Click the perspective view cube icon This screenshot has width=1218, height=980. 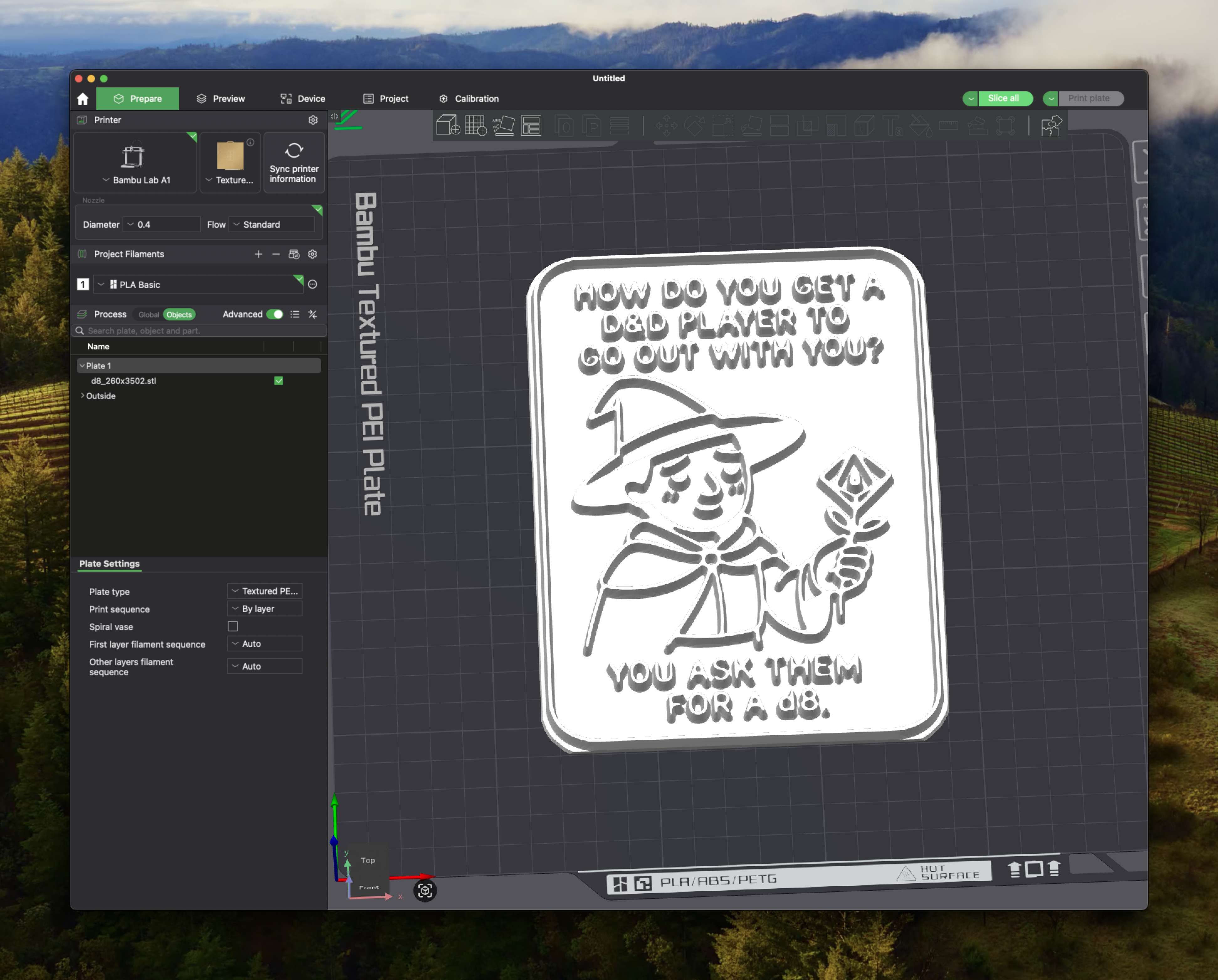(x=425, y=891)
